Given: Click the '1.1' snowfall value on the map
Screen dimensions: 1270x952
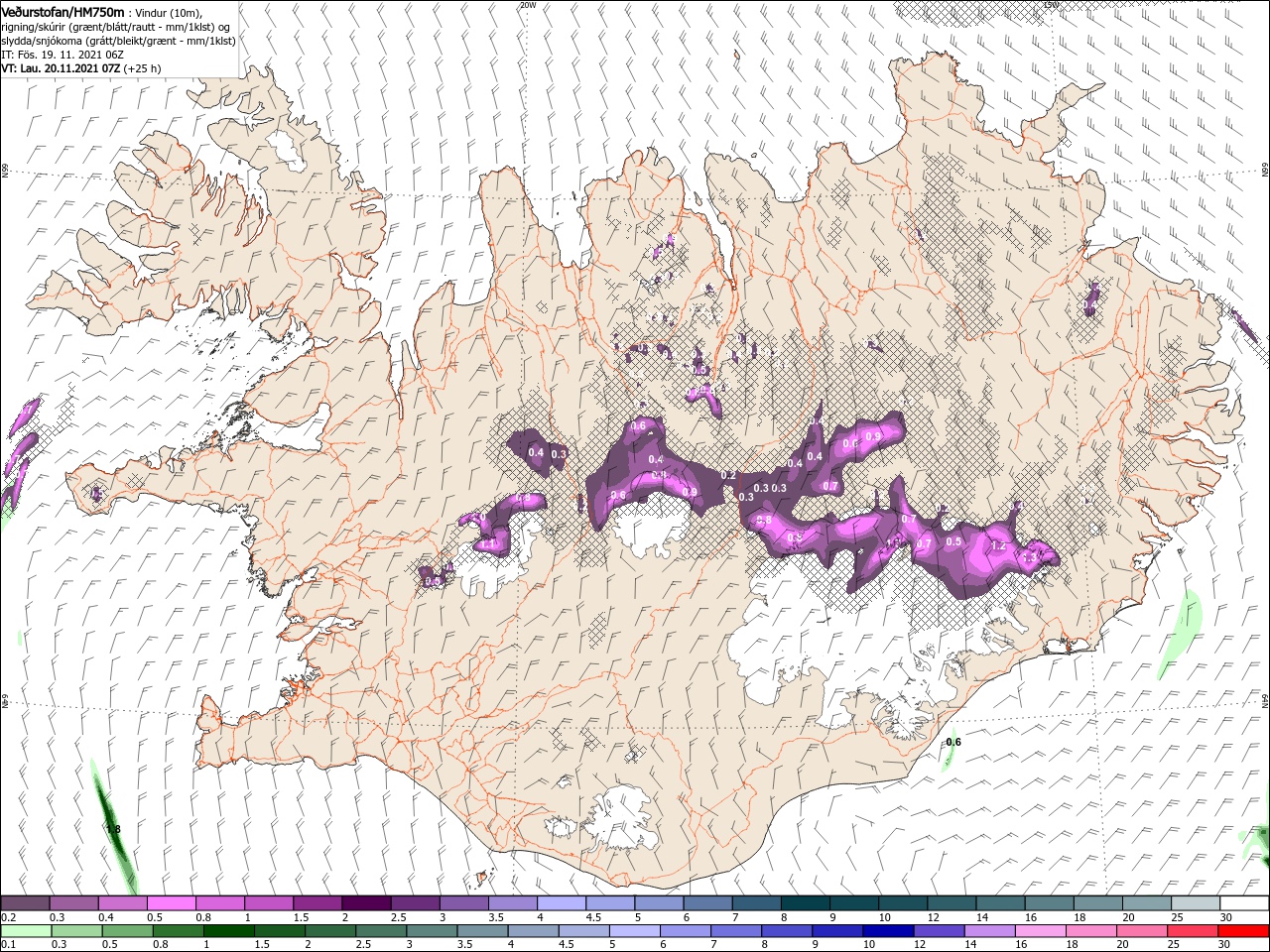Looking at the screenshot, I should (487, 543).
